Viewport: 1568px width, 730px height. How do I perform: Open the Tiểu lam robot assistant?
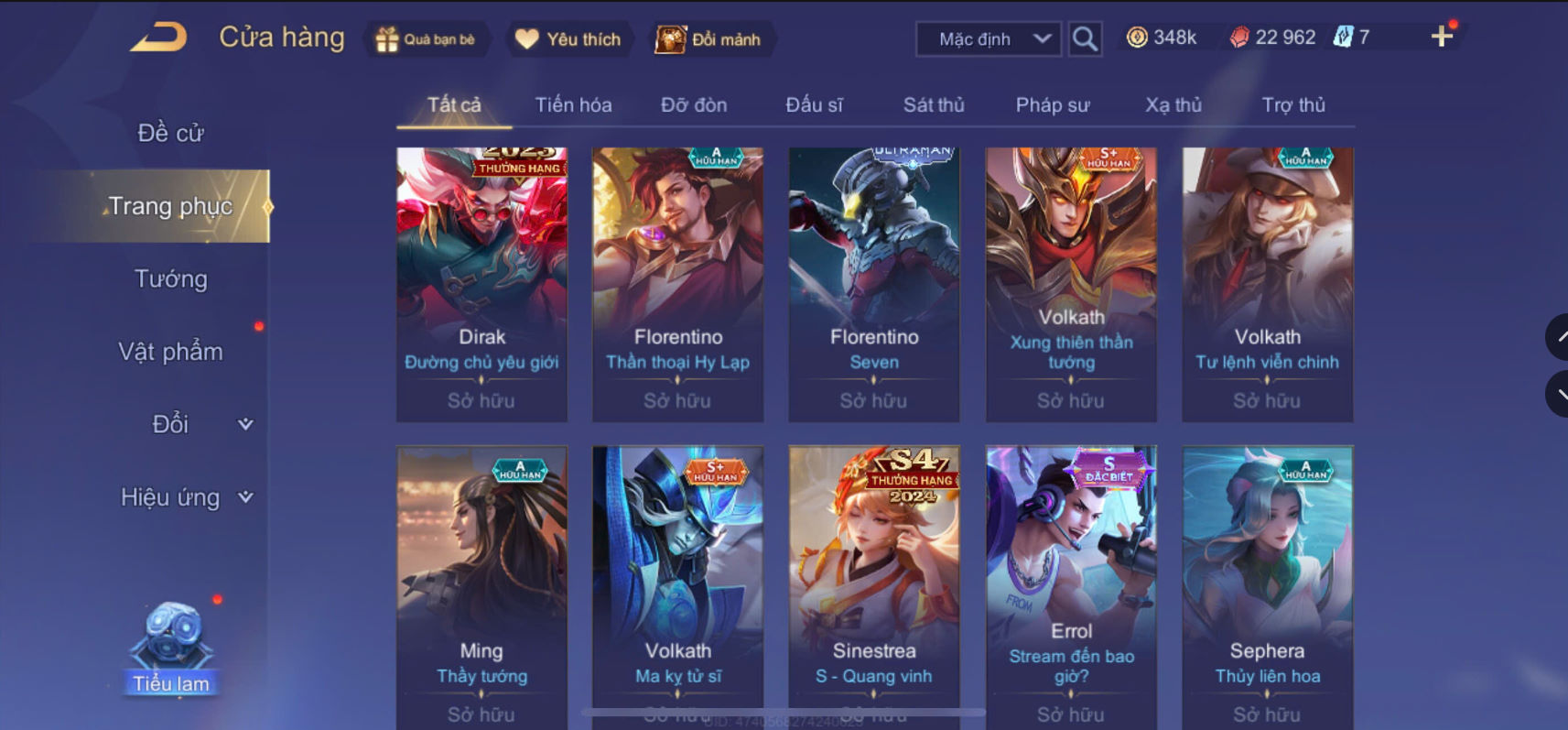point(171,648)
